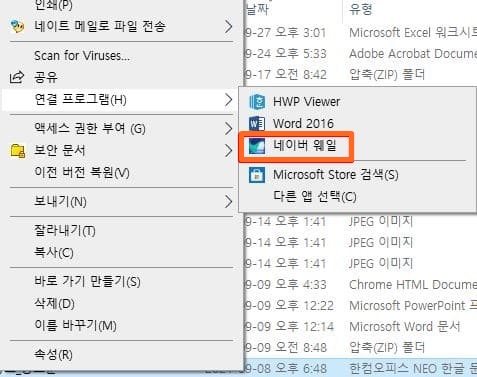Choose 공유 from the context menu
The width and height of the screenshot is (477, 377).
46,77
